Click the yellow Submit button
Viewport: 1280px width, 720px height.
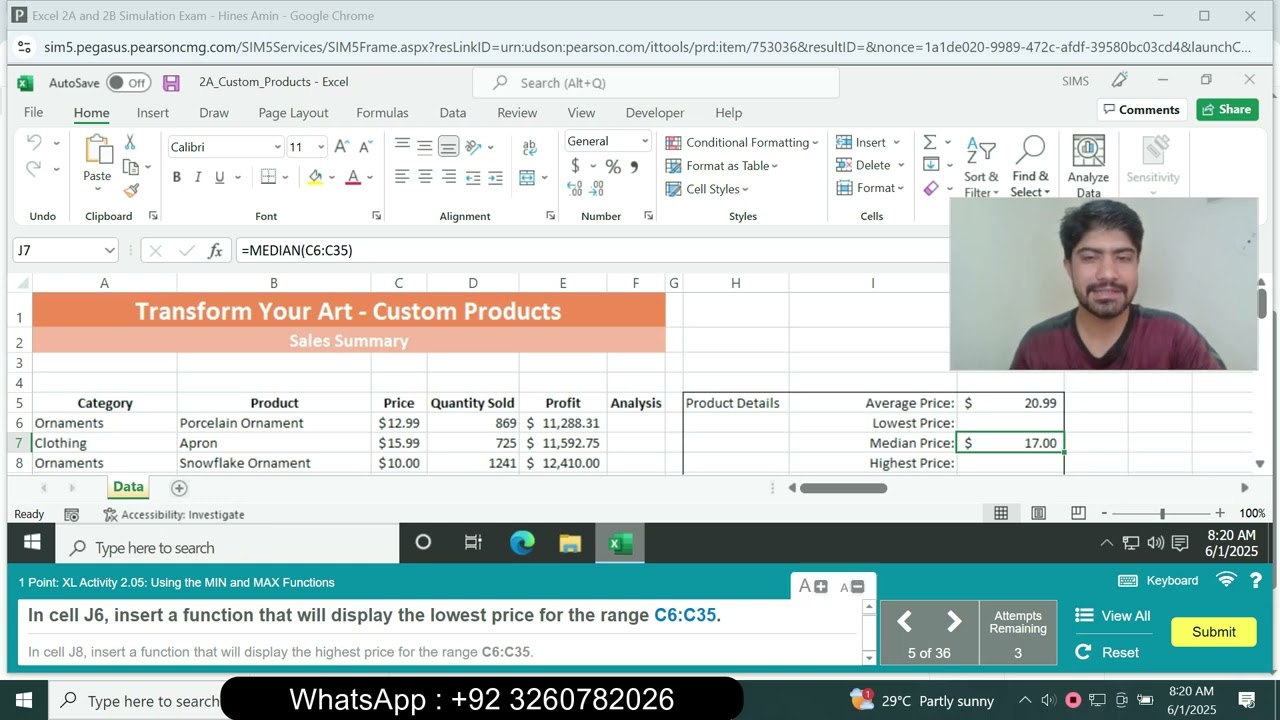coord(1213,632)
